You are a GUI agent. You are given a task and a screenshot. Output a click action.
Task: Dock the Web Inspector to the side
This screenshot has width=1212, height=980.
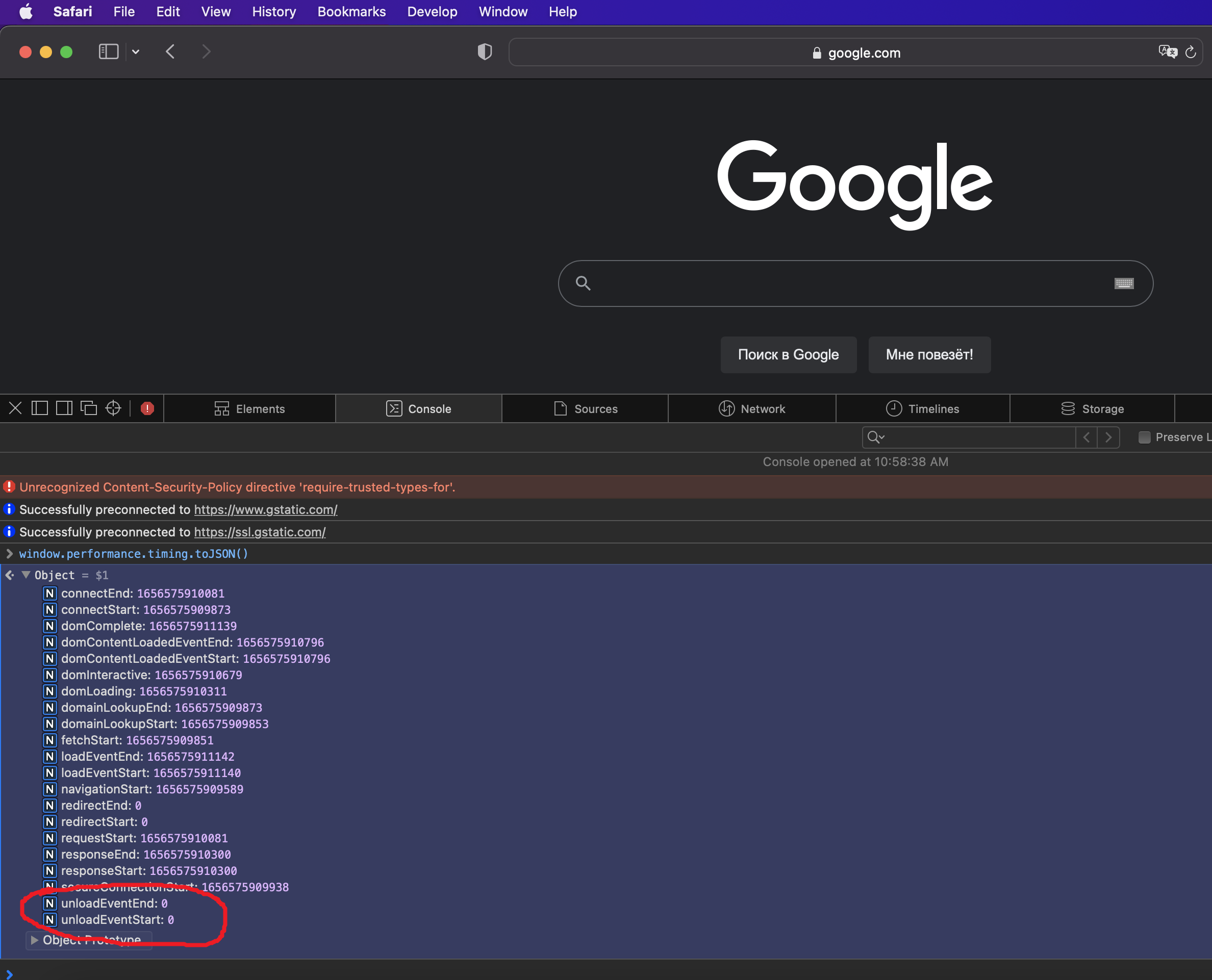point(63,407)
